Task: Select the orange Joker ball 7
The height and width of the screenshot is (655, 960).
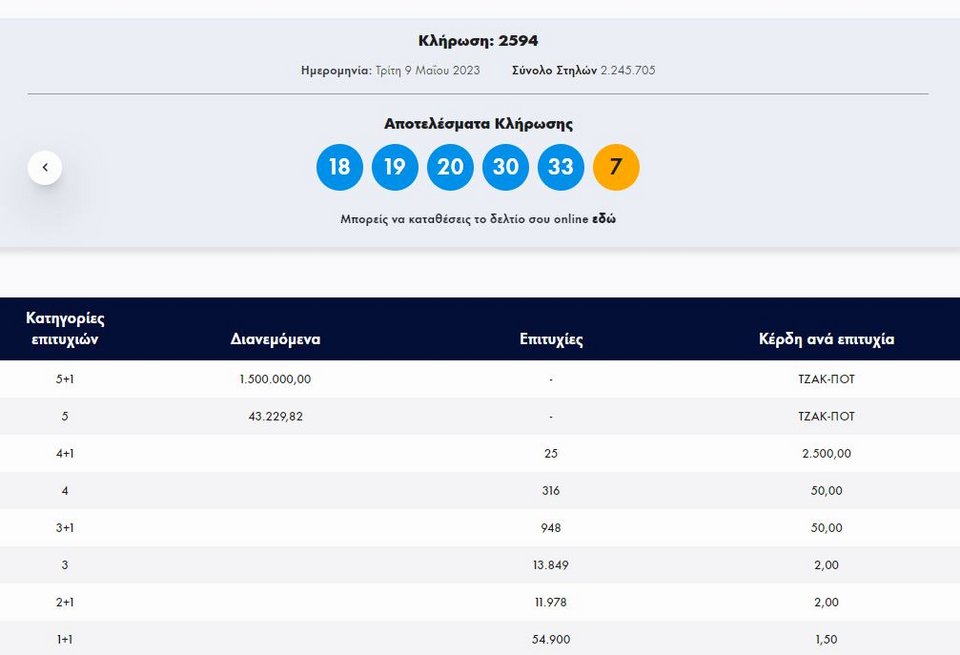Action: pyautogui.click(x=616, y=167)
